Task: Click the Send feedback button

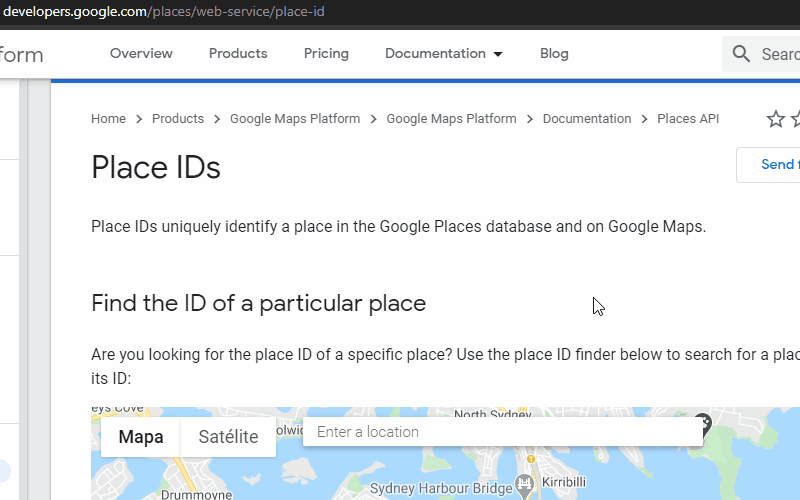Action: (x=768, y=165)
